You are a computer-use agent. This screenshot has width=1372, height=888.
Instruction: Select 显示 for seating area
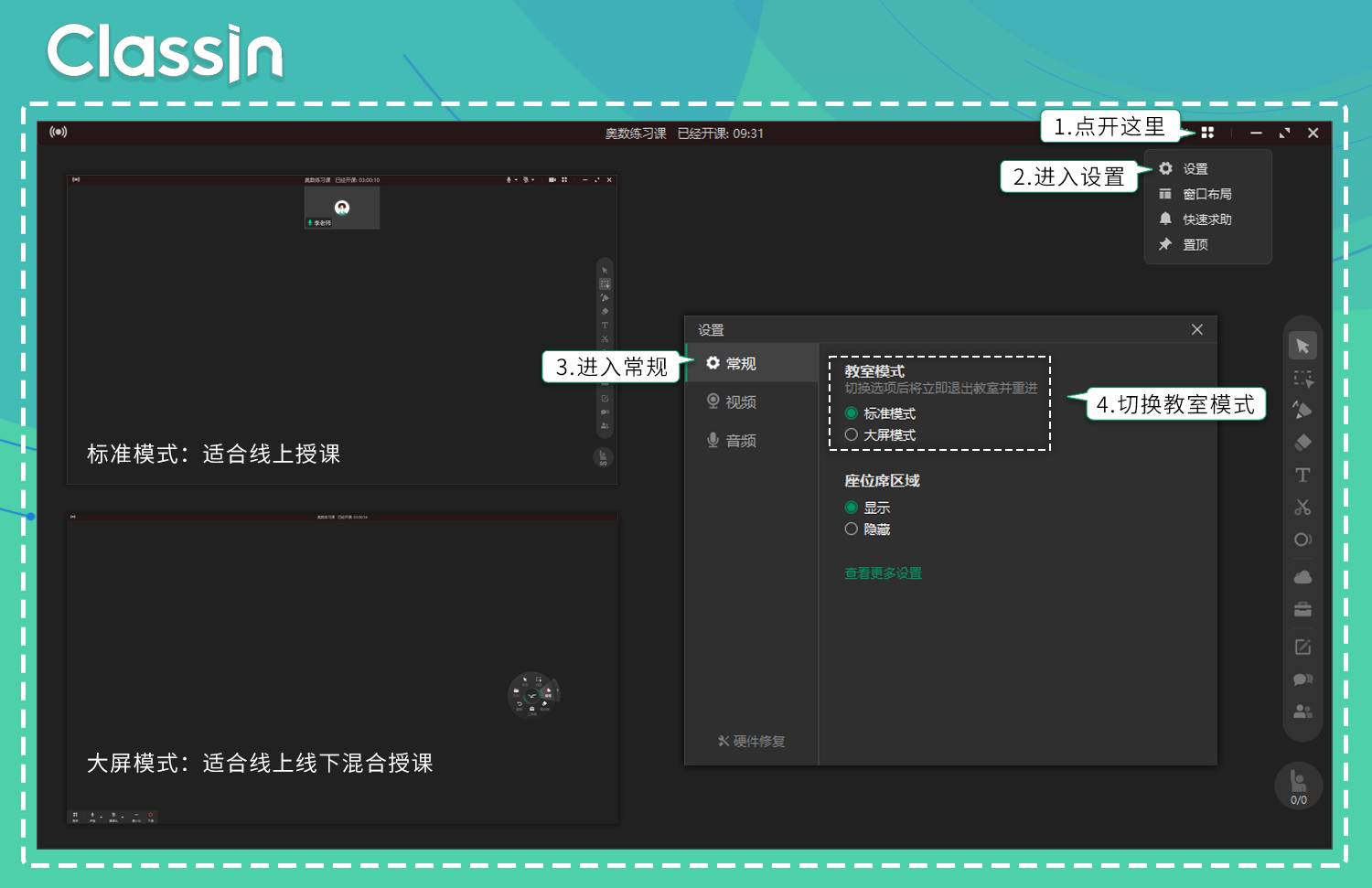click(x=852, y=508)
